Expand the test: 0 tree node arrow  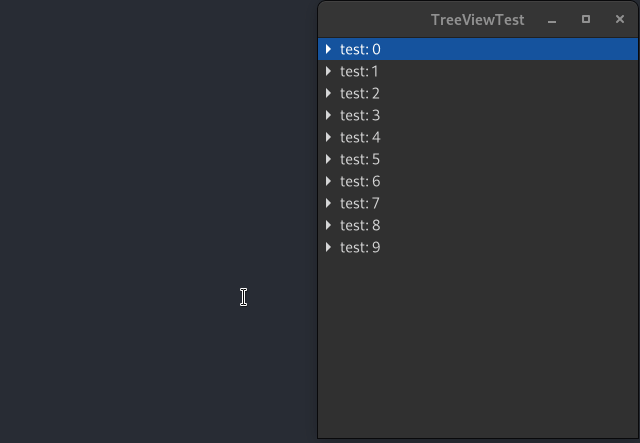click(x=329, y=49)
